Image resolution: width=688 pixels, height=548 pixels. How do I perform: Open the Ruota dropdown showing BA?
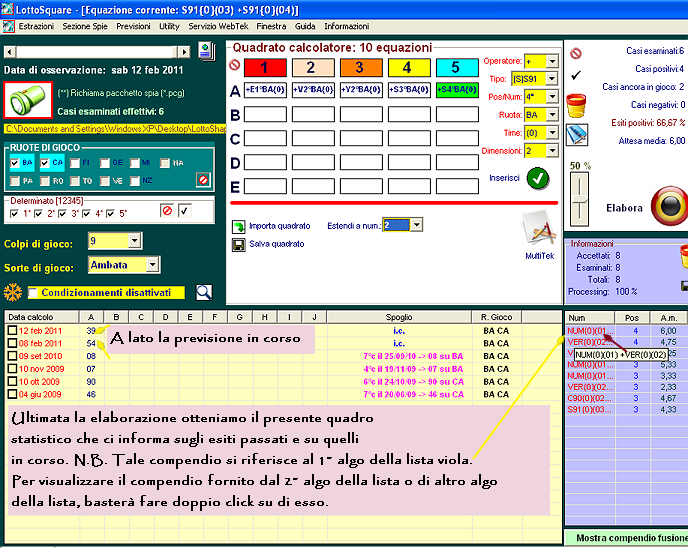tap(552, 115)
